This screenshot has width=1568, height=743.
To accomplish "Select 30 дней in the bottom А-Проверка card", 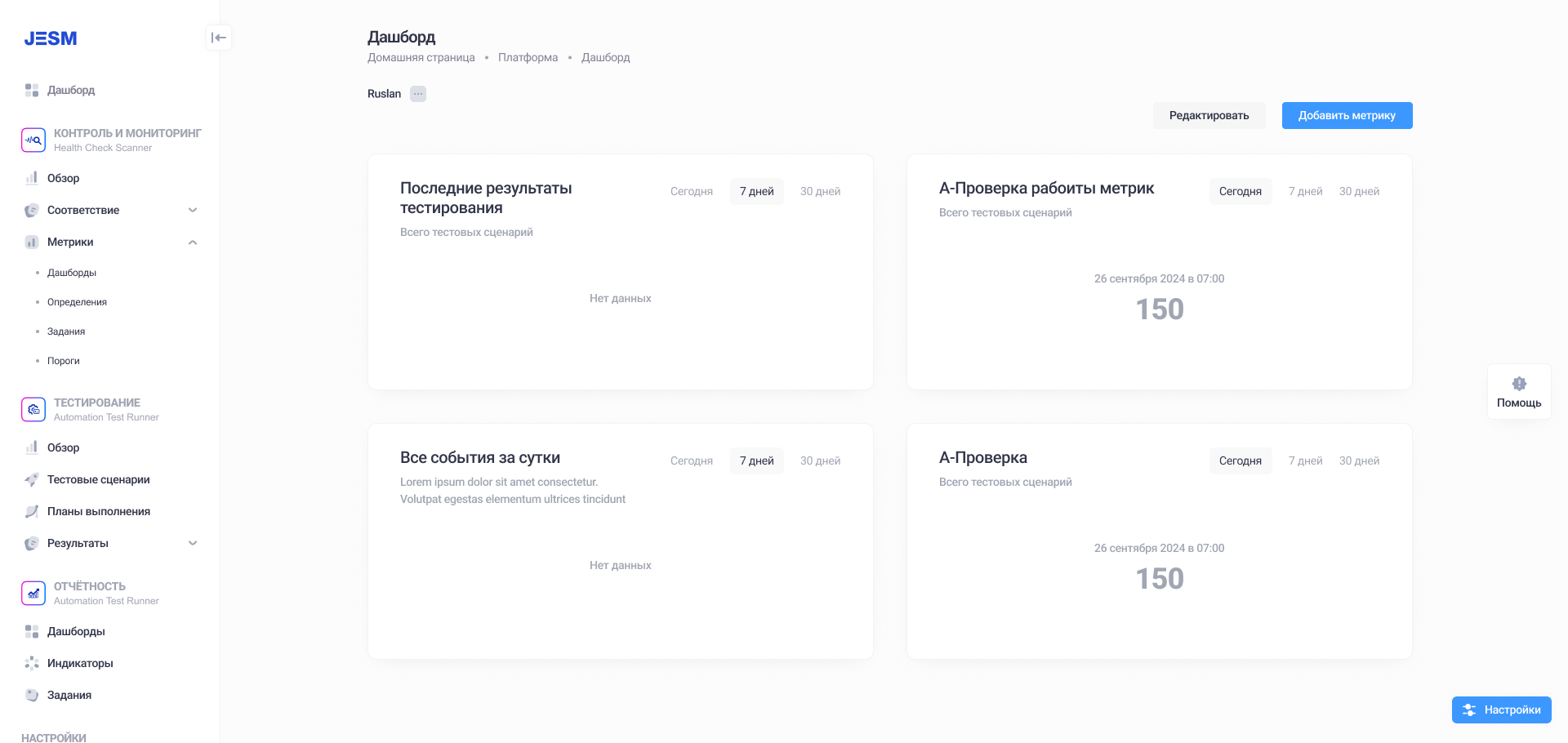I will [1359, 460].
